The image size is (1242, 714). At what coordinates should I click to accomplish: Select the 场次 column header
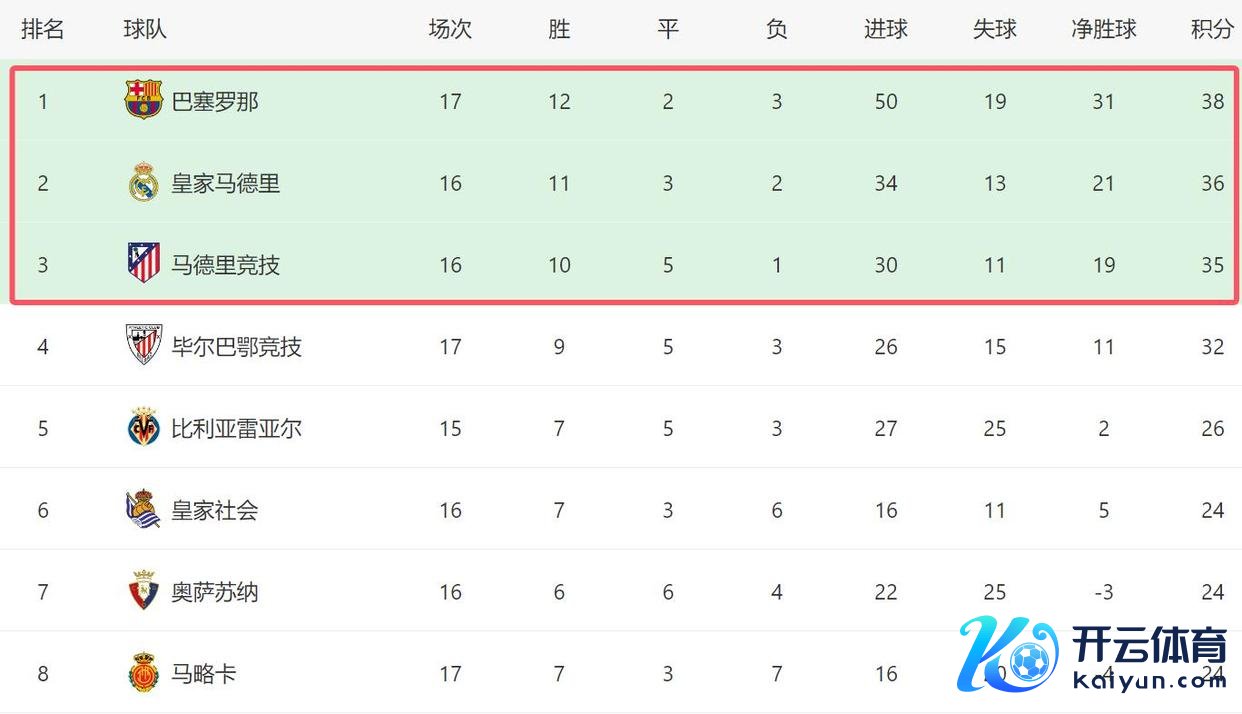[x=450, y=29]
